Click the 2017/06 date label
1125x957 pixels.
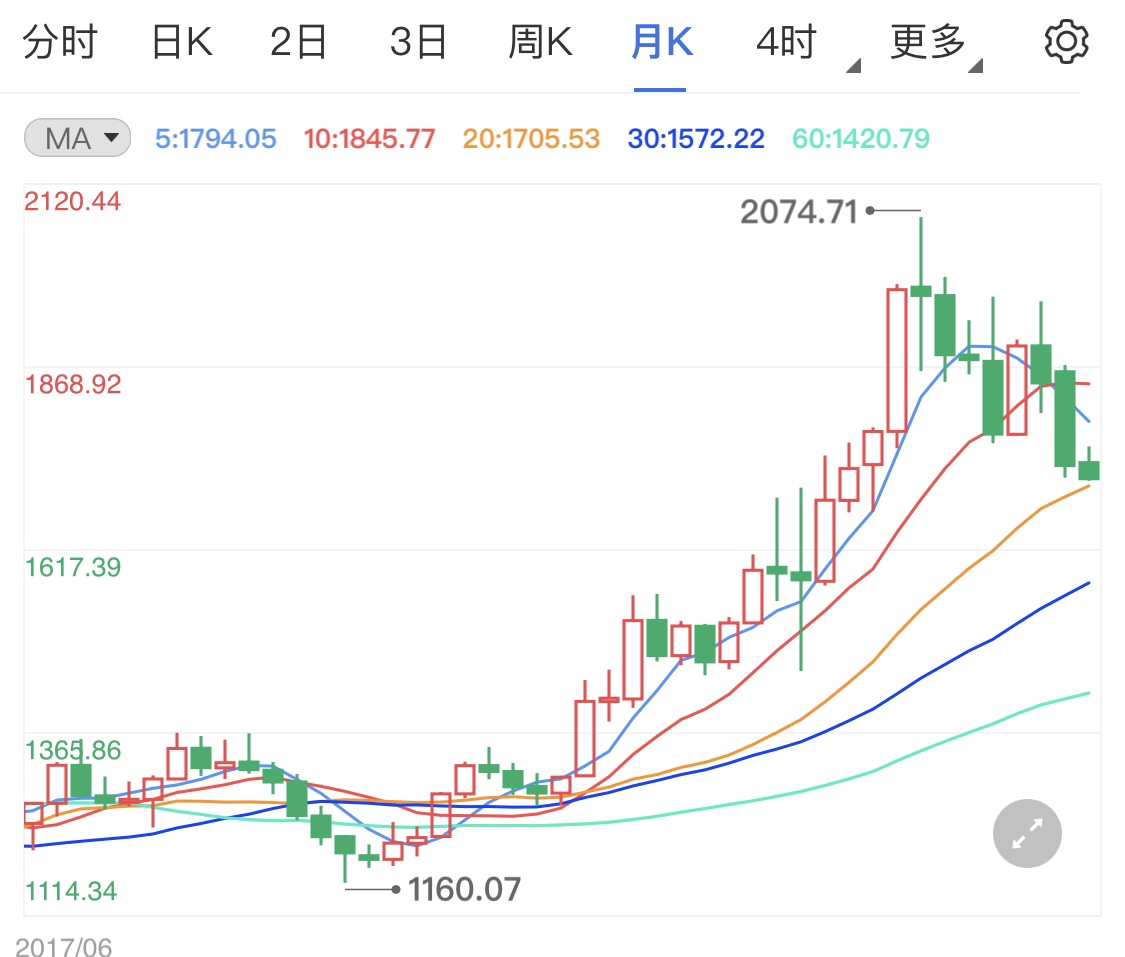63,947
